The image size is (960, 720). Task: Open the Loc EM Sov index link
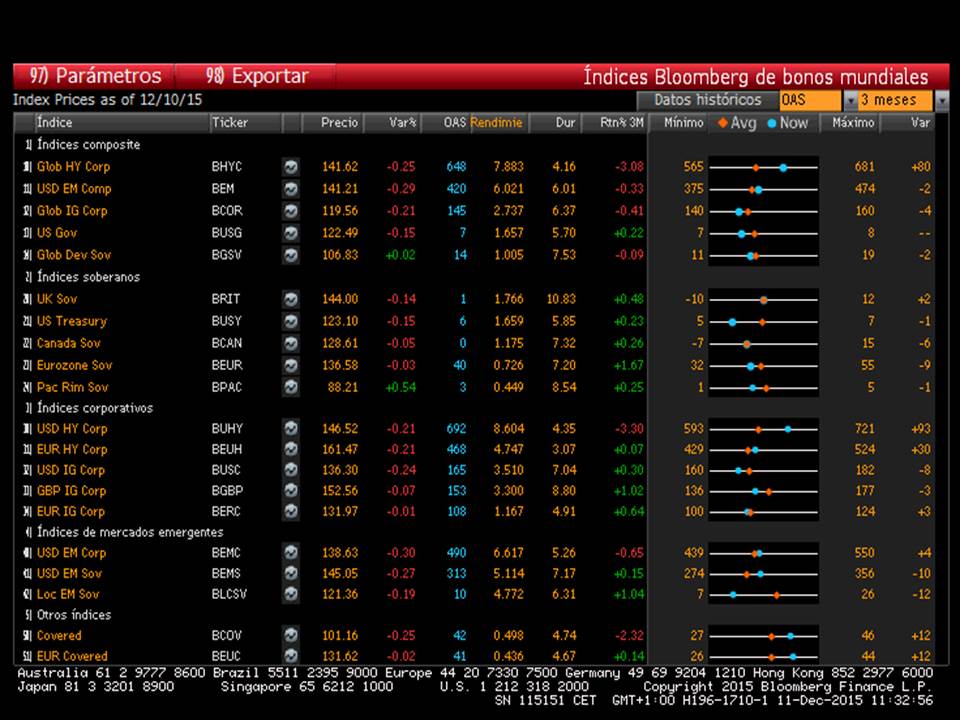point(67,594)
